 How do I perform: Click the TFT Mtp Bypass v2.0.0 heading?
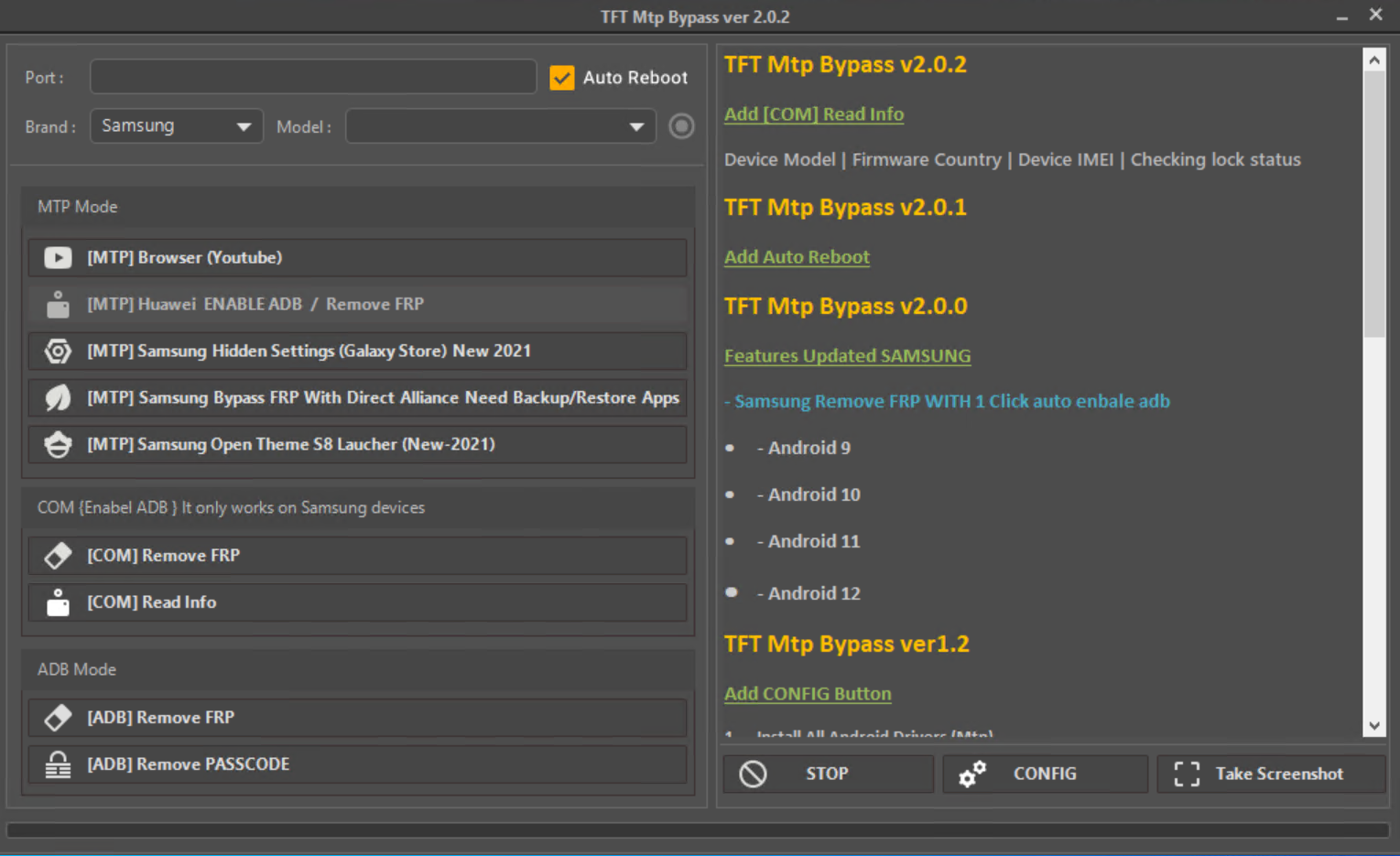point(845,307)
